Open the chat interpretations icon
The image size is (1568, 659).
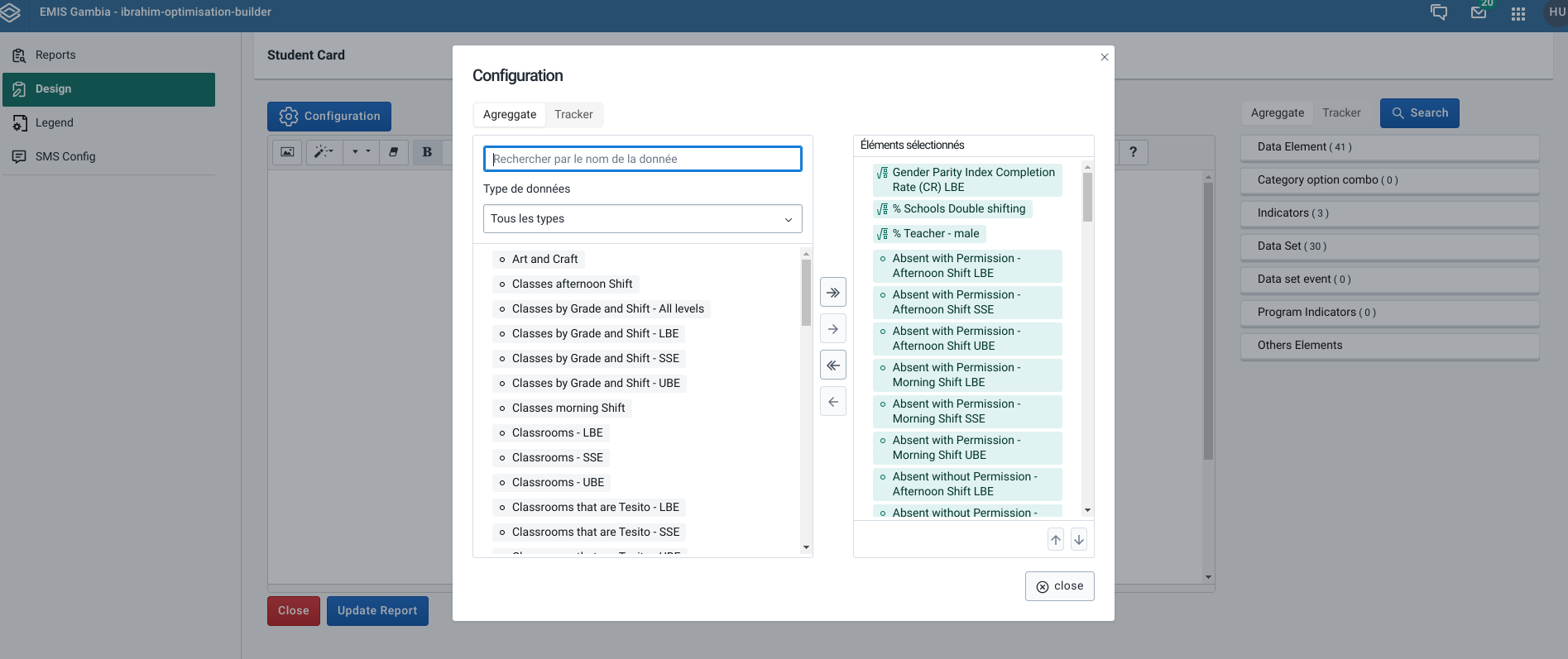tap(1439, 12)
